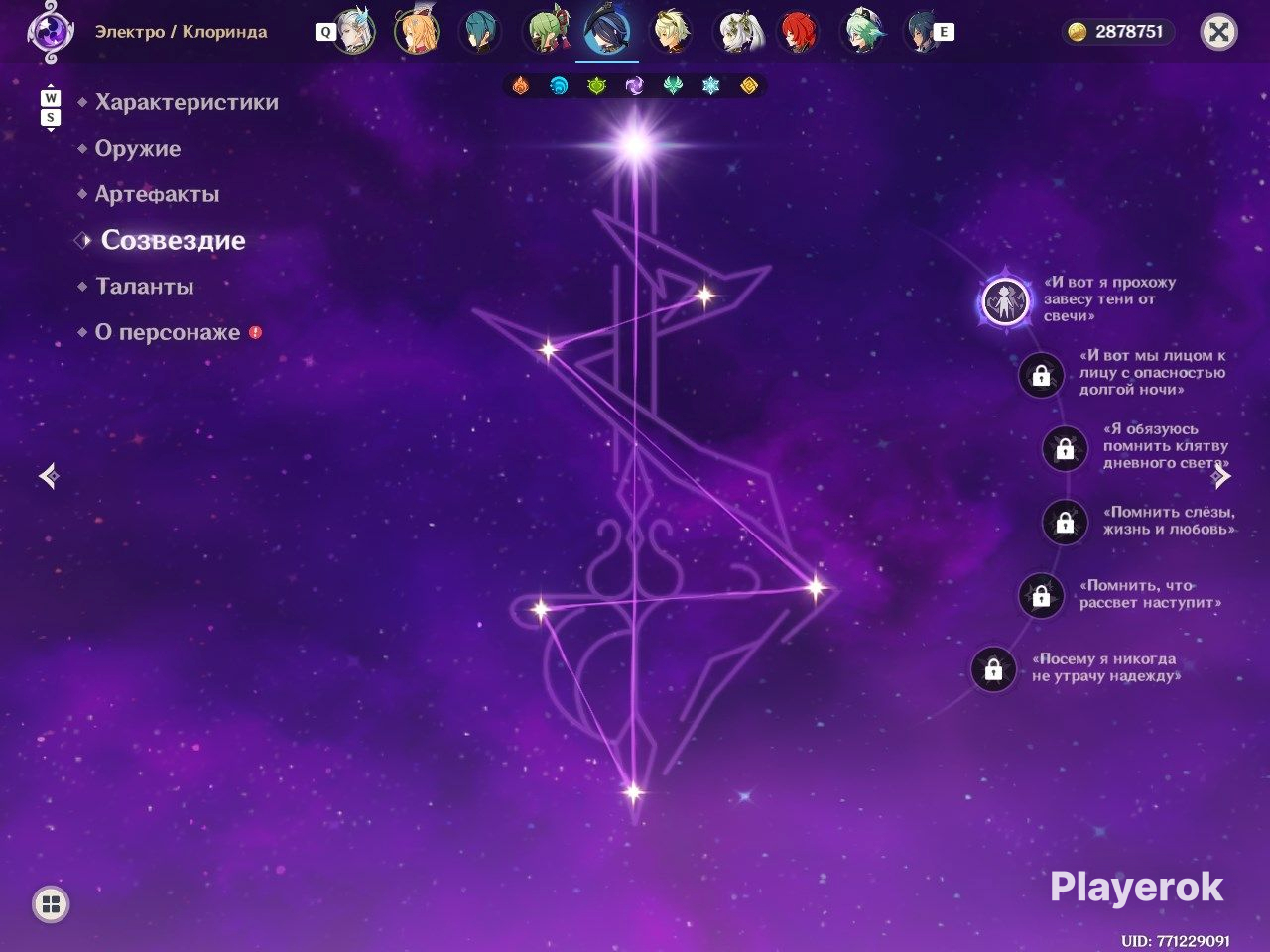Click the E key hint badge
Image resolution: width=1270 pixels, height=952 pixels.
point(944,32)
